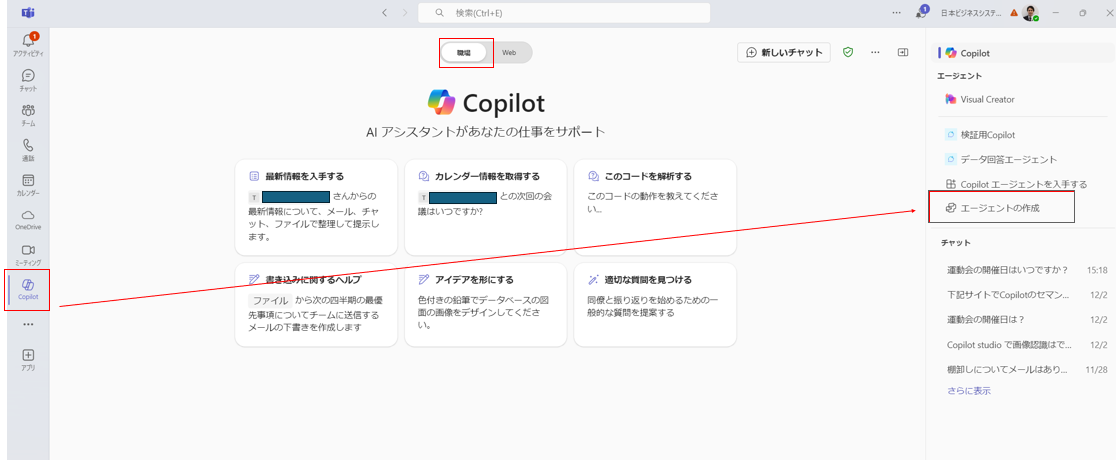
Task: Go back with the navigation arrow
Action: pyautogui.click(x=384, y=13)
